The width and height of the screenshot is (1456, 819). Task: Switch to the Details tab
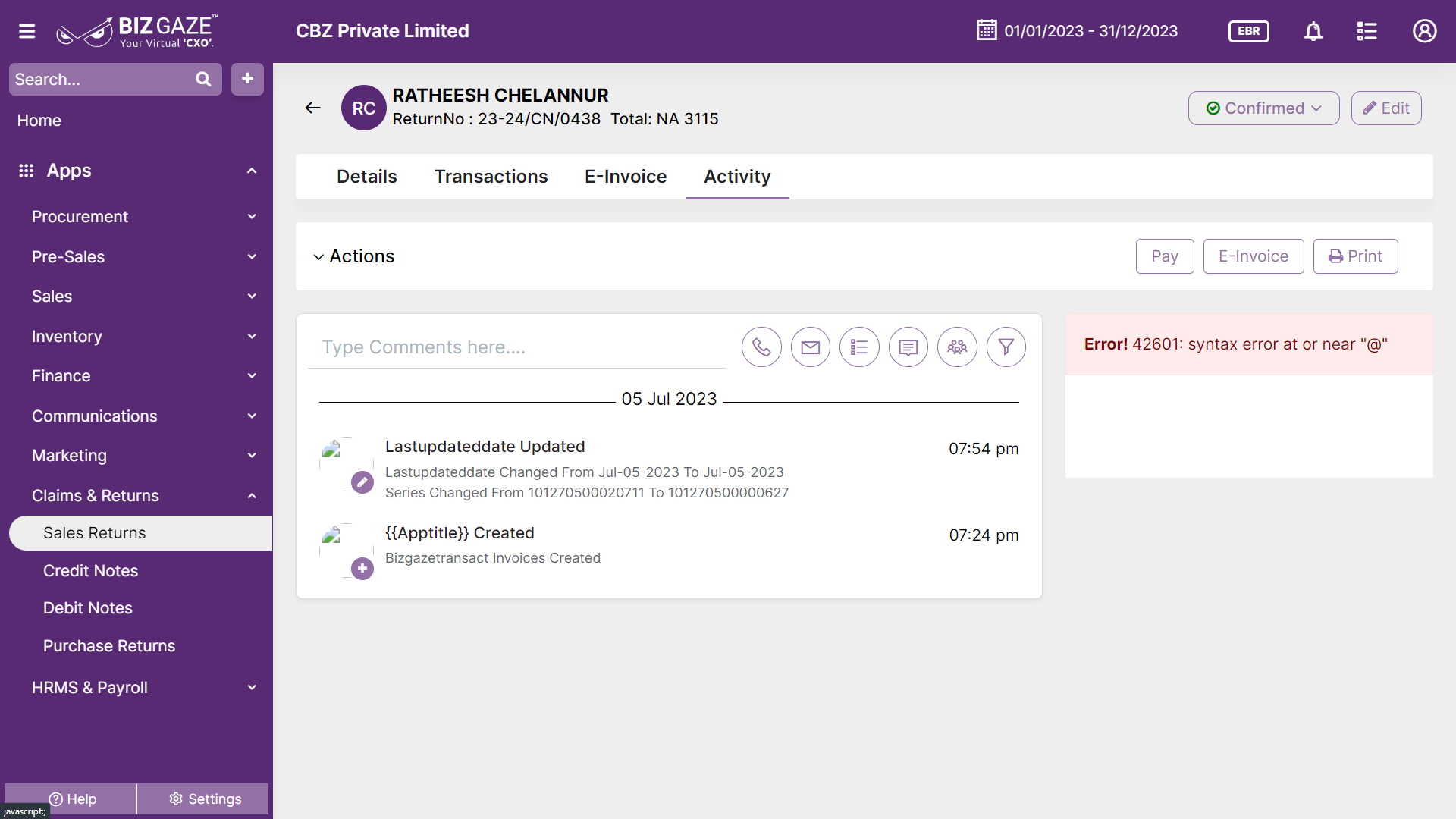pyautogui.click(x=367, y=177)
